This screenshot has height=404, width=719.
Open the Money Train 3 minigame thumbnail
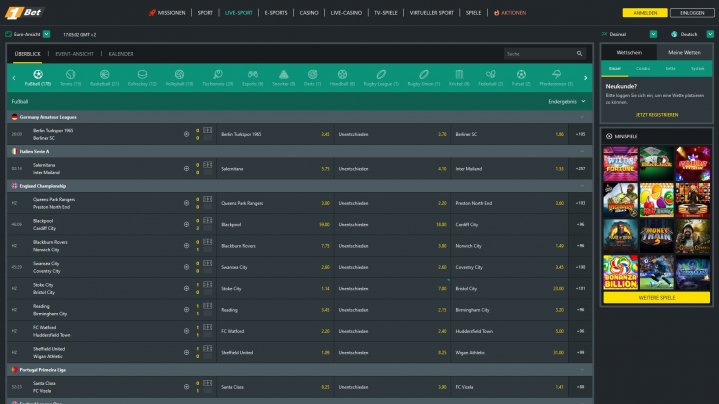(657, 236)
